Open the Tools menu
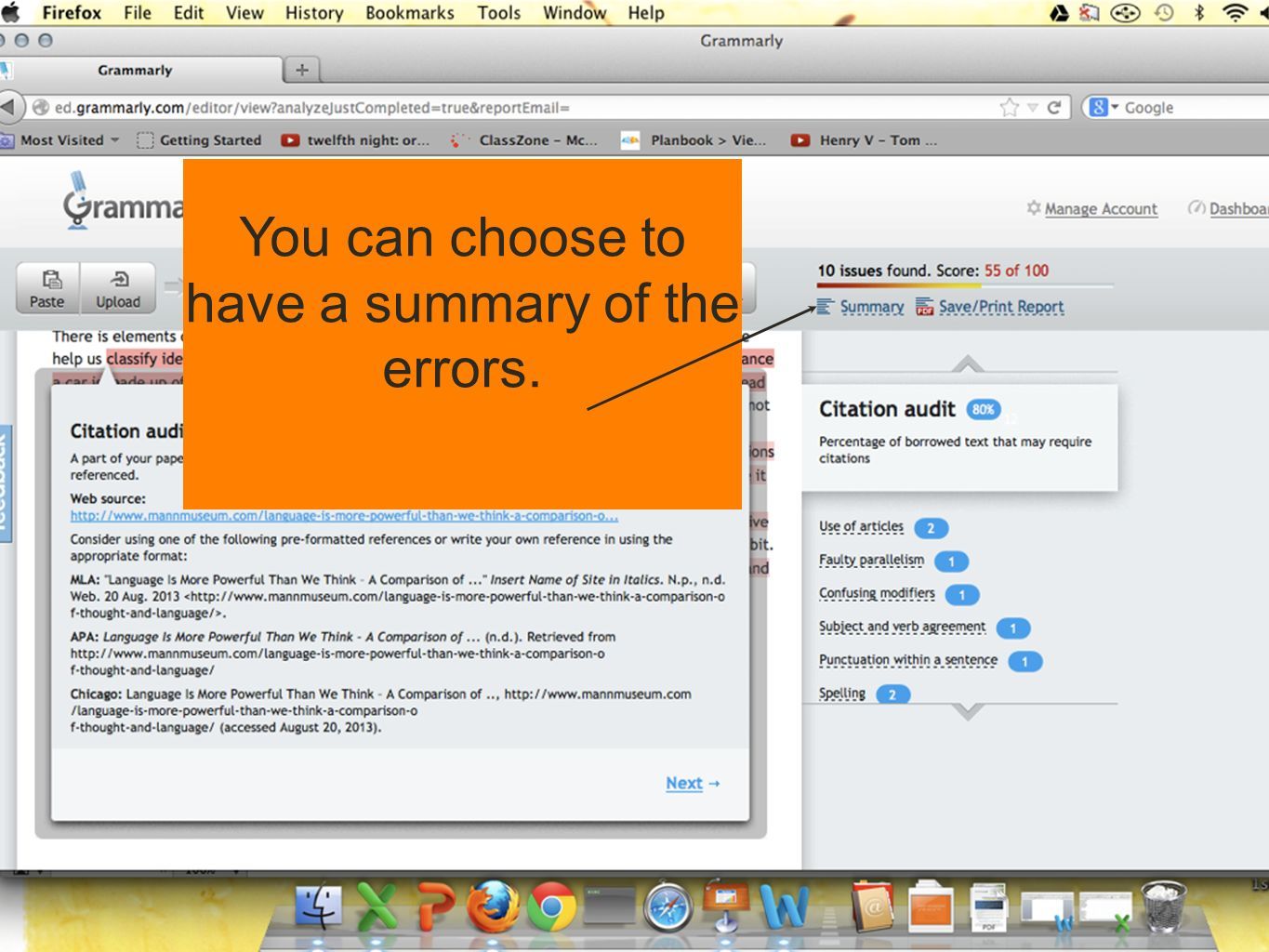 coord(499,13)
